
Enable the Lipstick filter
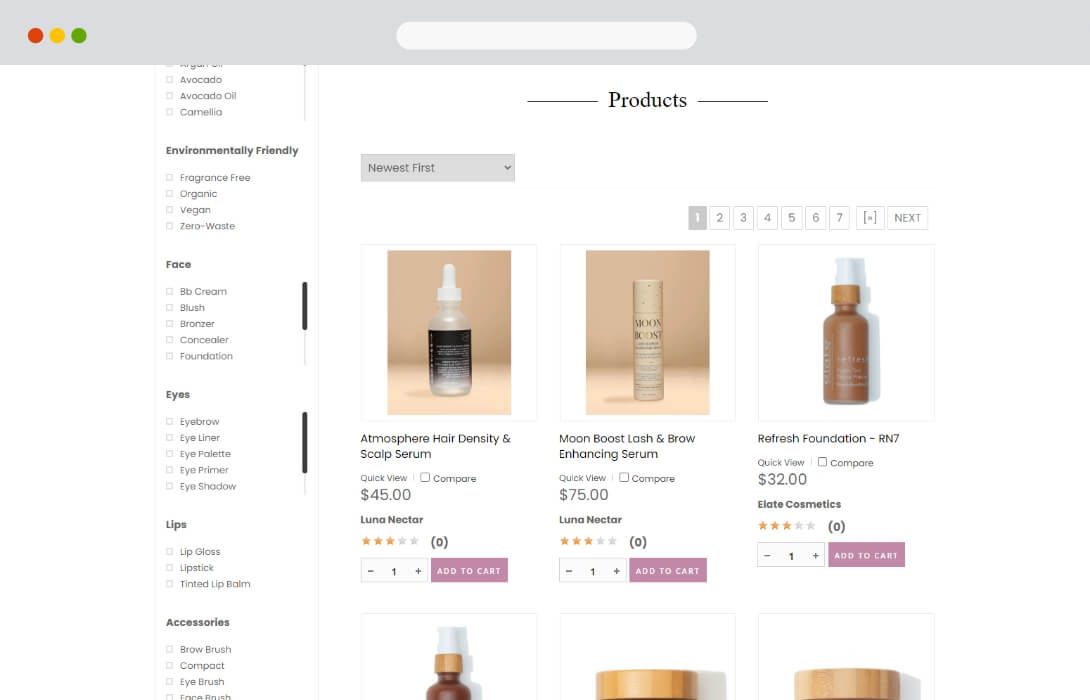(x=170, y=568)
